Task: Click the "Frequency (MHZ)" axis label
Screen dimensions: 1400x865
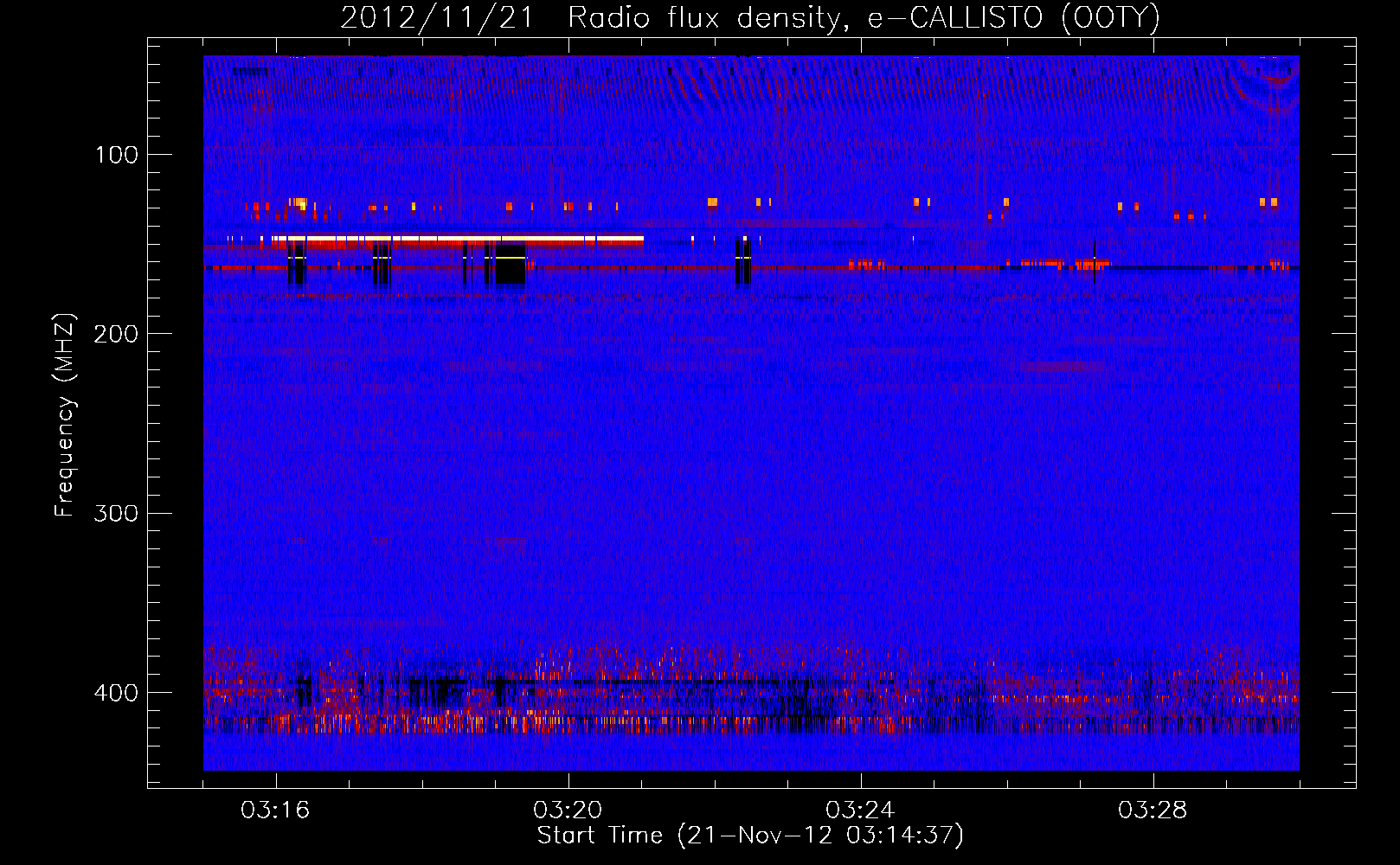Action: tap(65, 414)
